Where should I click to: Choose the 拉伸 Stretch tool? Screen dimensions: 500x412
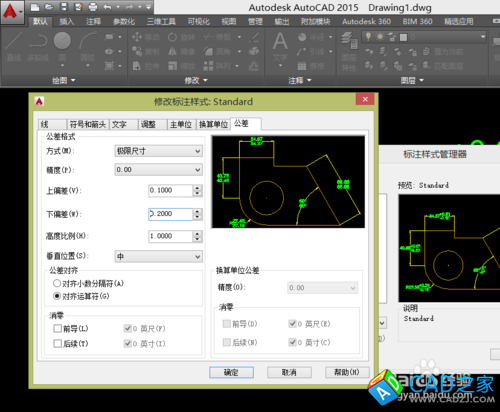point(146,66)
